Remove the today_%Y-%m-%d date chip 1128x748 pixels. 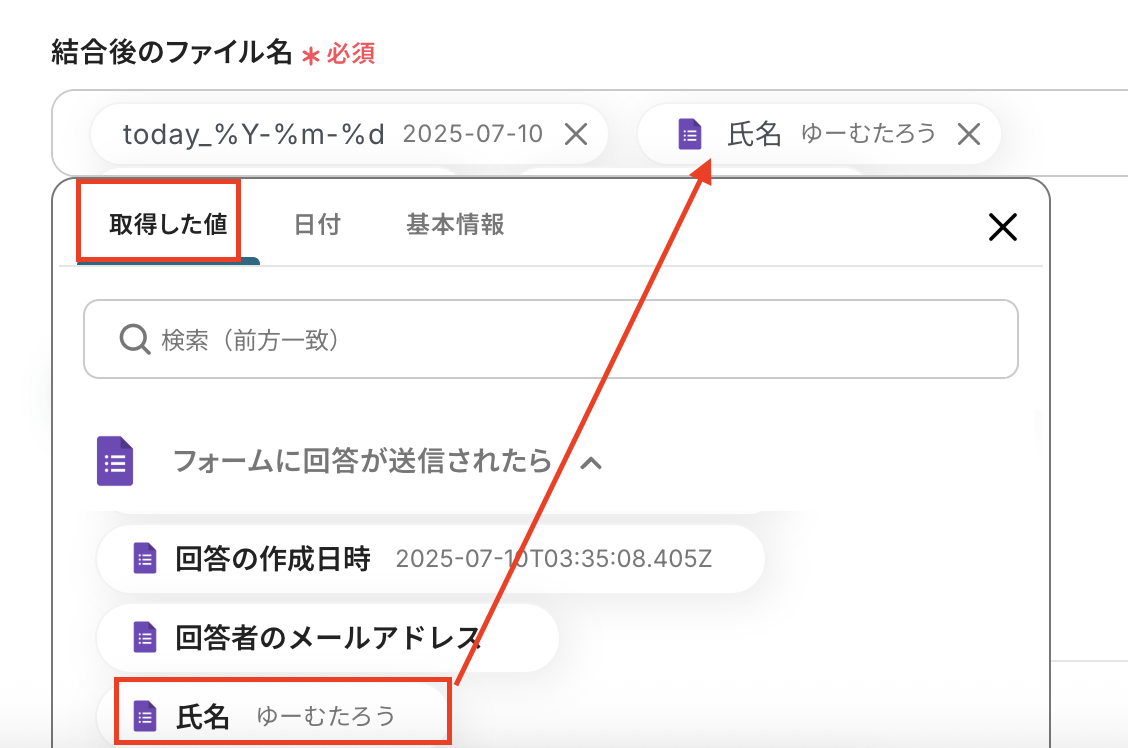coord(576,134)
